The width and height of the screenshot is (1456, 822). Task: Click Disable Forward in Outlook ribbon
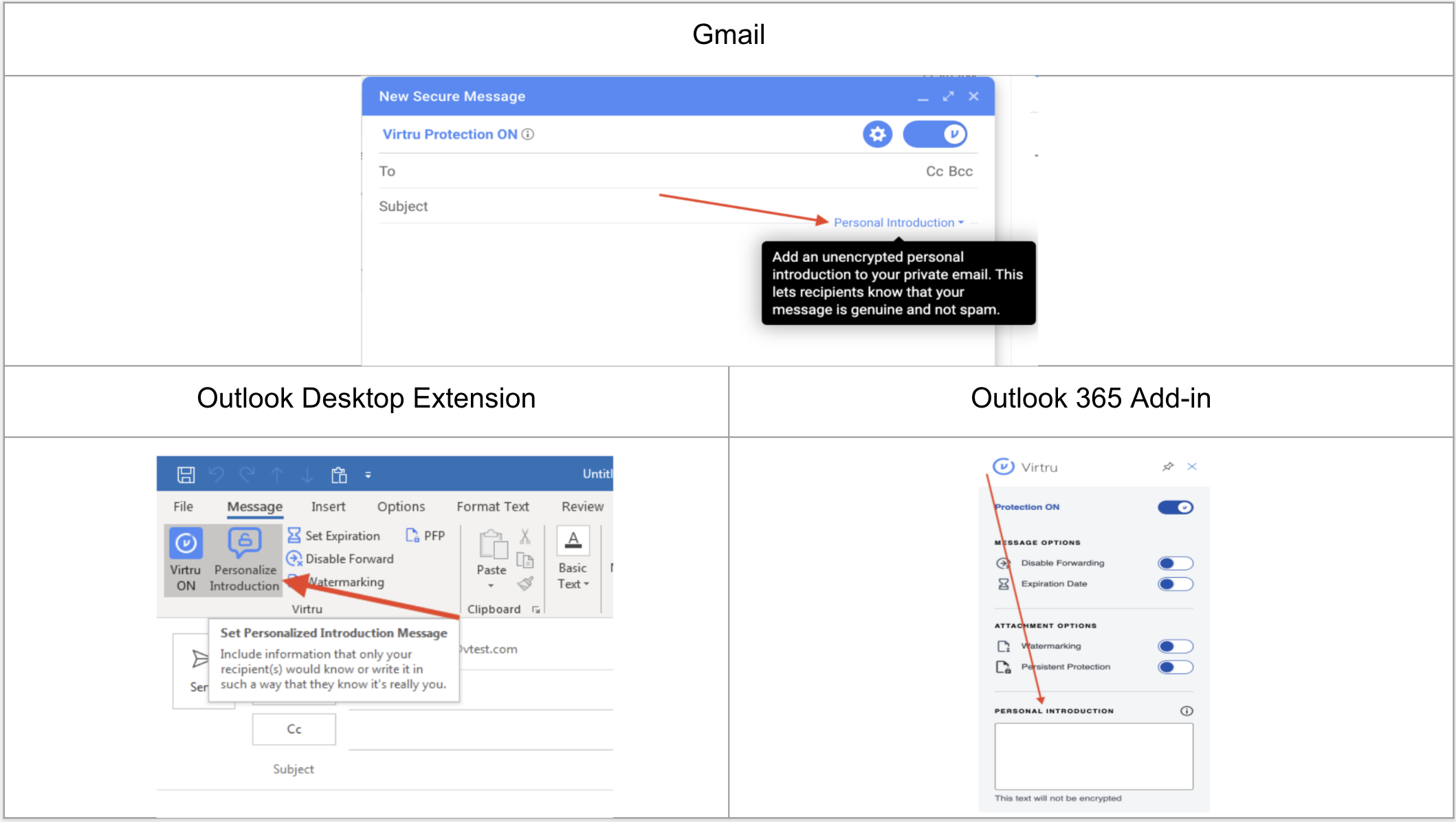tap(340, 559)
